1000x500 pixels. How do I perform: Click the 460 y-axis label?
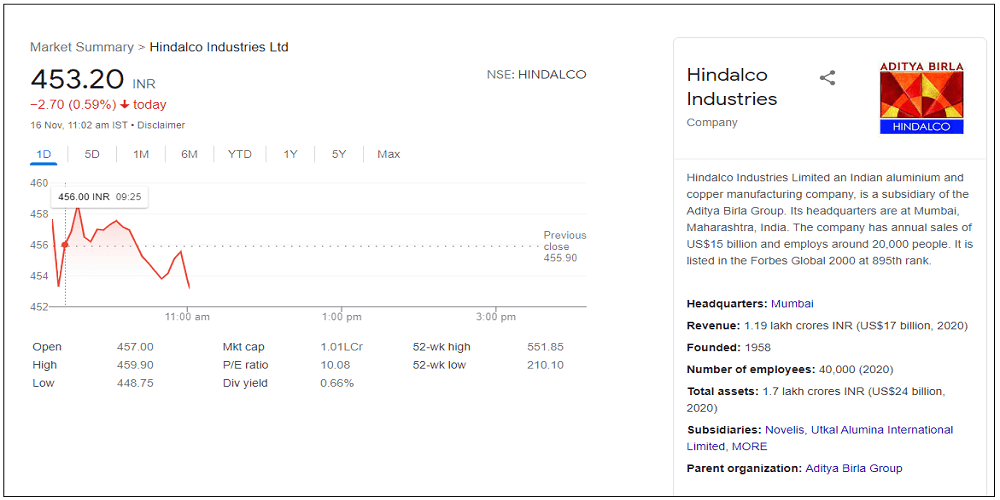[x=40, y=183]
